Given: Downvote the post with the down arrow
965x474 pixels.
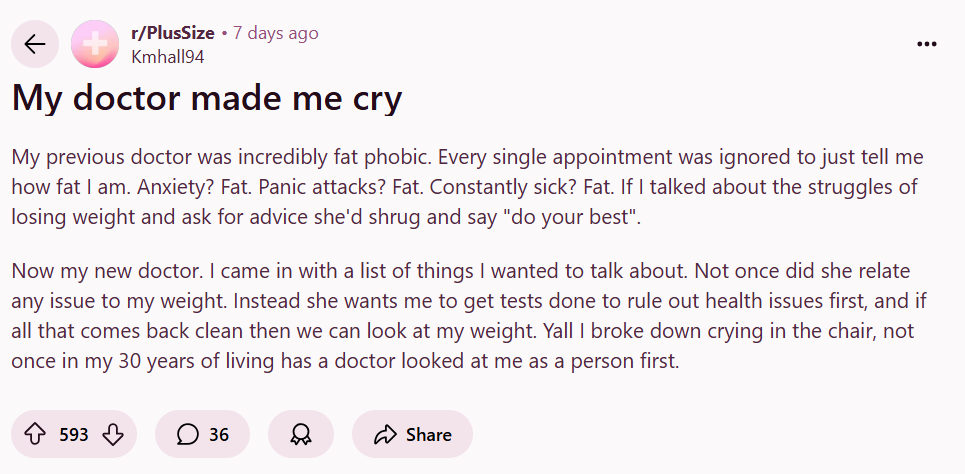Looking at the screenshot, I should (x=113, y=435).
